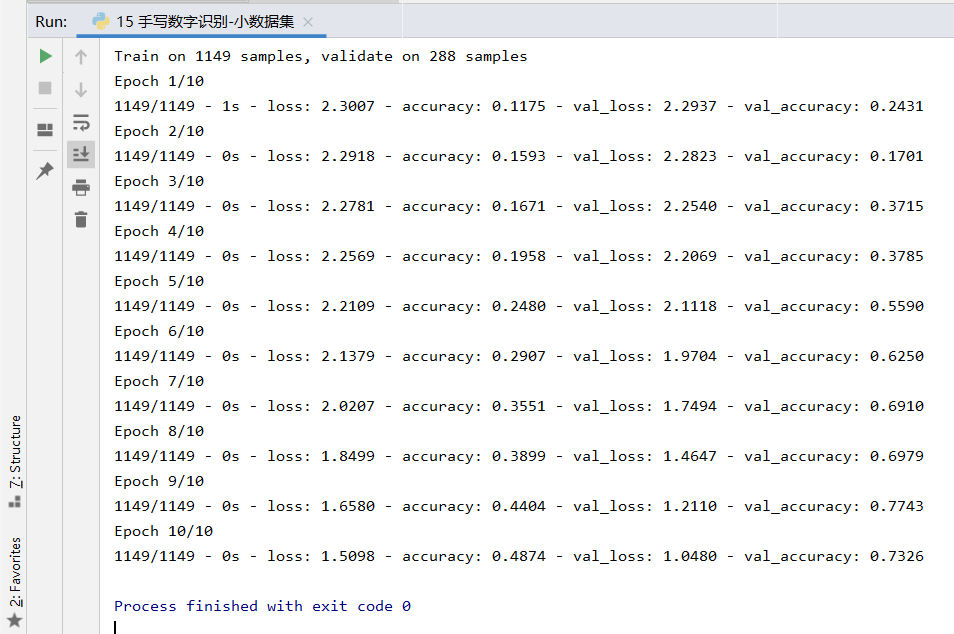Click the accuracy value 0.4874
Image resolution: width=954 pixels, height=634 pixels.
point(519,556)
